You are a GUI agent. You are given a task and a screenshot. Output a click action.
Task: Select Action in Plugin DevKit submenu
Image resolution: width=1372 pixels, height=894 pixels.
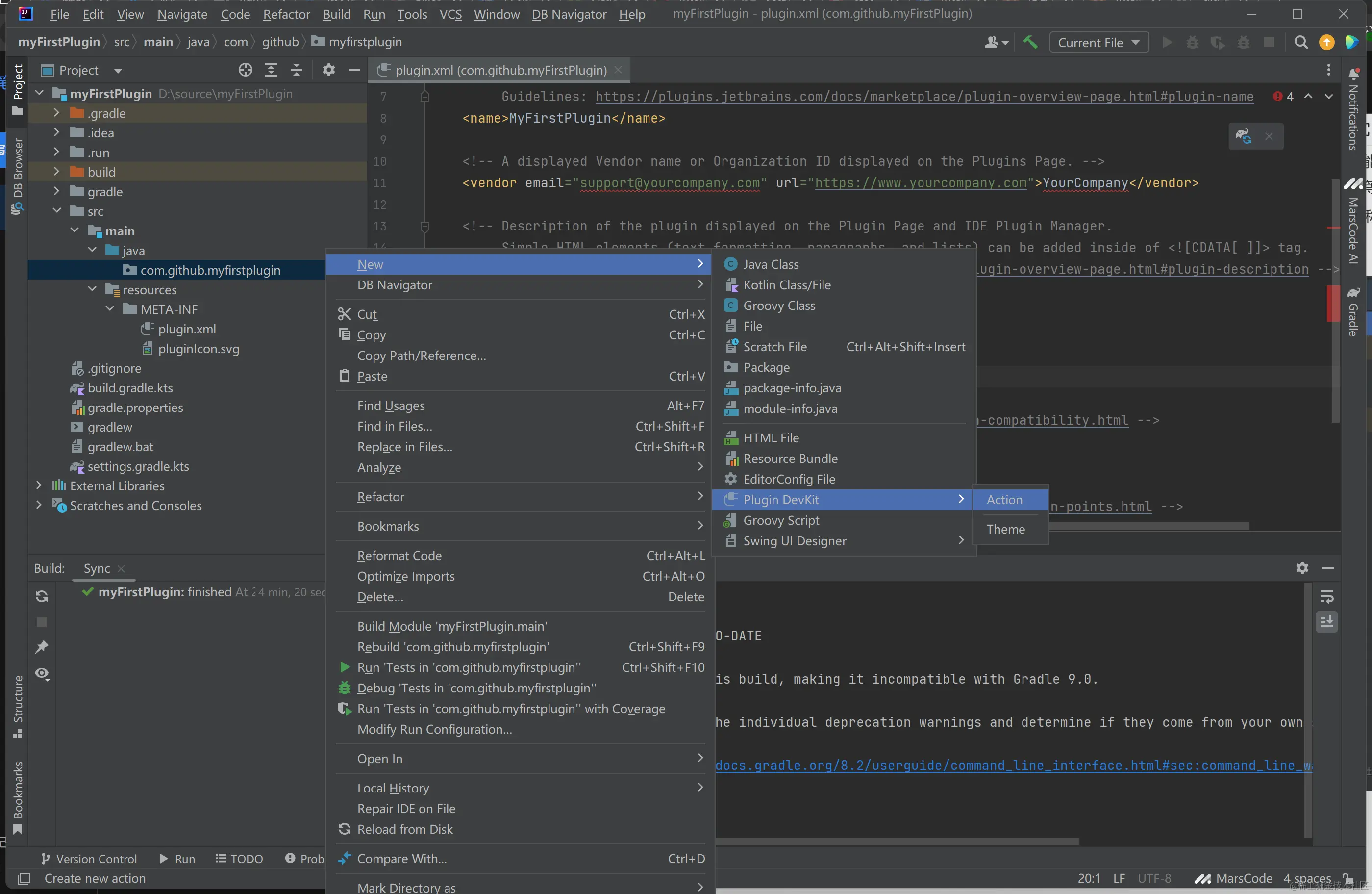pyautogui.click(x=1004, y=500)
